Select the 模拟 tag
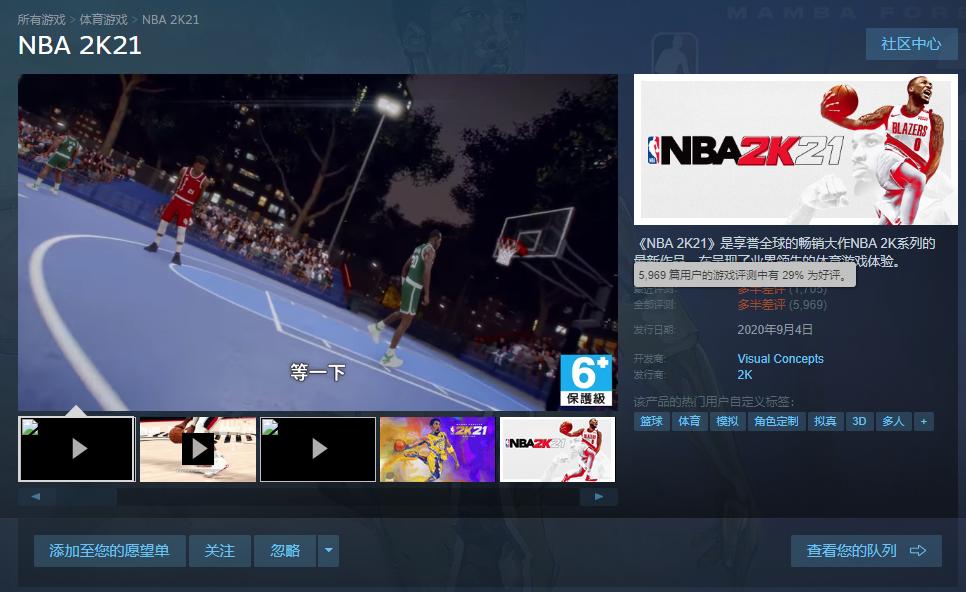The image size is (966, 592). [x=728, y=421]
